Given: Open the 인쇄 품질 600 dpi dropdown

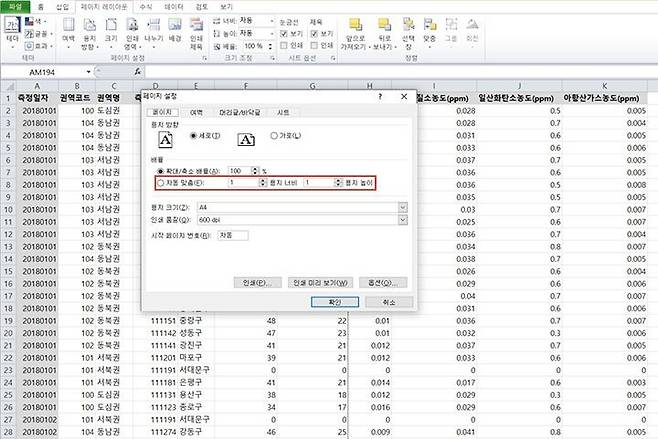Looking at the screenshot, I should click(403, 221).
